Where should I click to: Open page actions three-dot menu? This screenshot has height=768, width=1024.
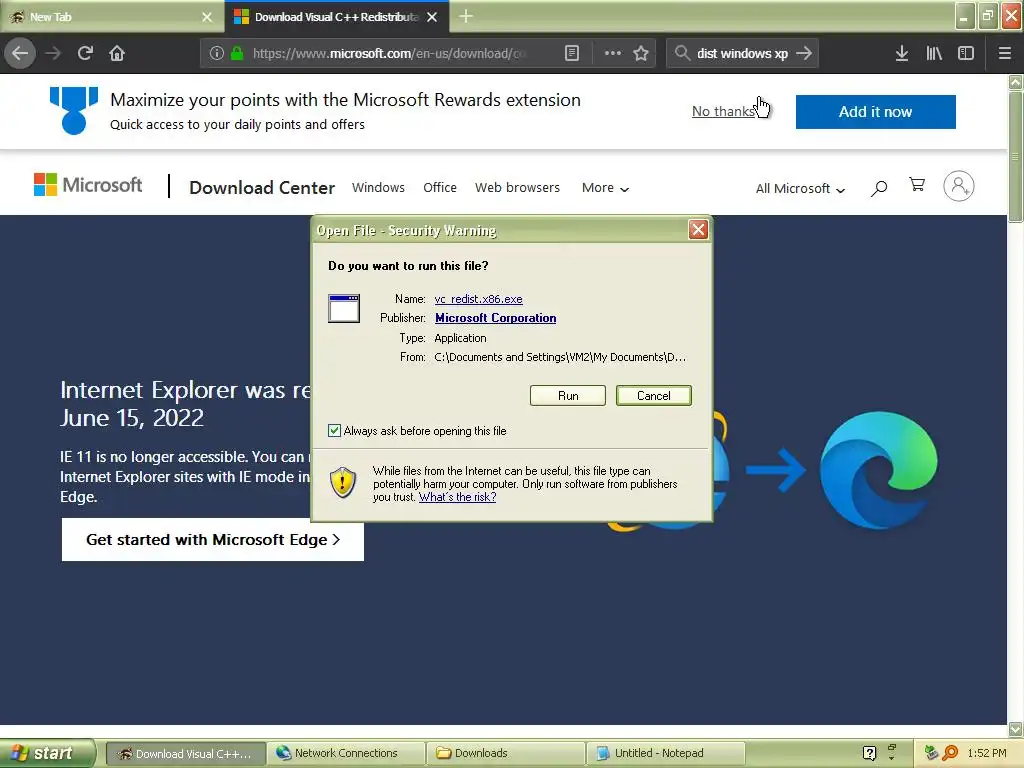click(x=613, y=53)
